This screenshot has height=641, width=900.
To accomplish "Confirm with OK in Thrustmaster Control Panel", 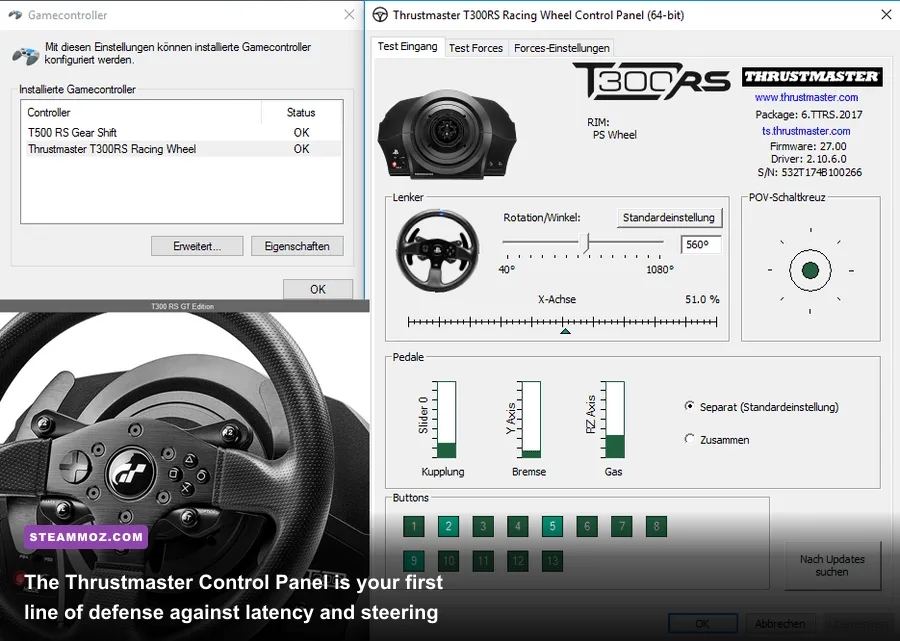I will pyautogui.click(x=703, y=623).
